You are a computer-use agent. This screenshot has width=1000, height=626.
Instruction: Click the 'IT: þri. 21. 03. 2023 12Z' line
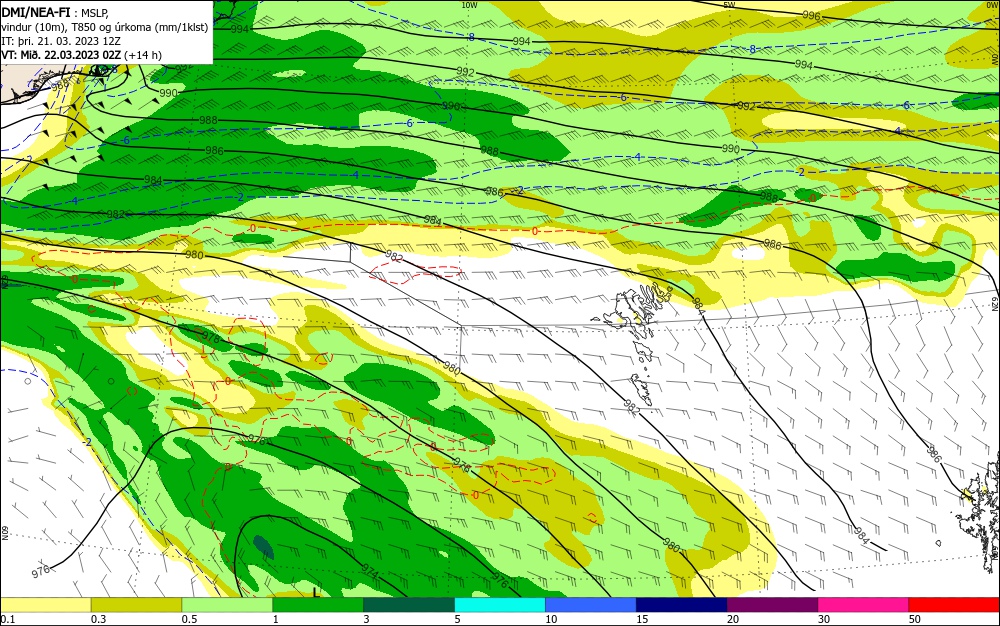(61, 41)
